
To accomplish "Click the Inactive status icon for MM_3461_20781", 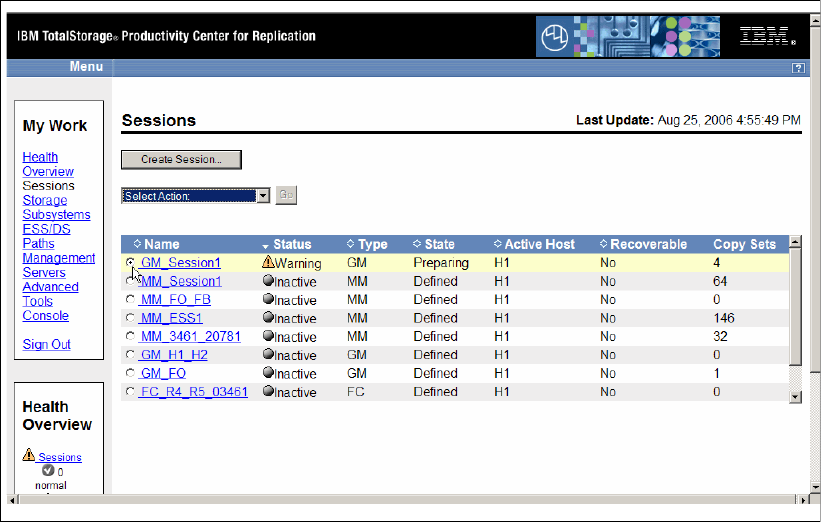I will (268, 336).
